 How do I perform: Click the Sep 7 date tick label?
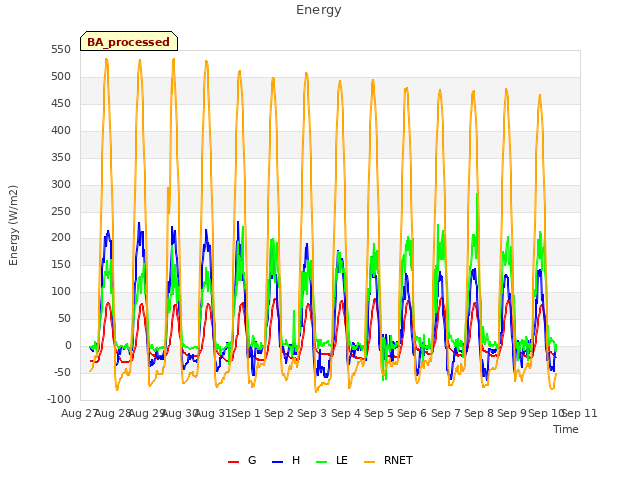[446, 413]
